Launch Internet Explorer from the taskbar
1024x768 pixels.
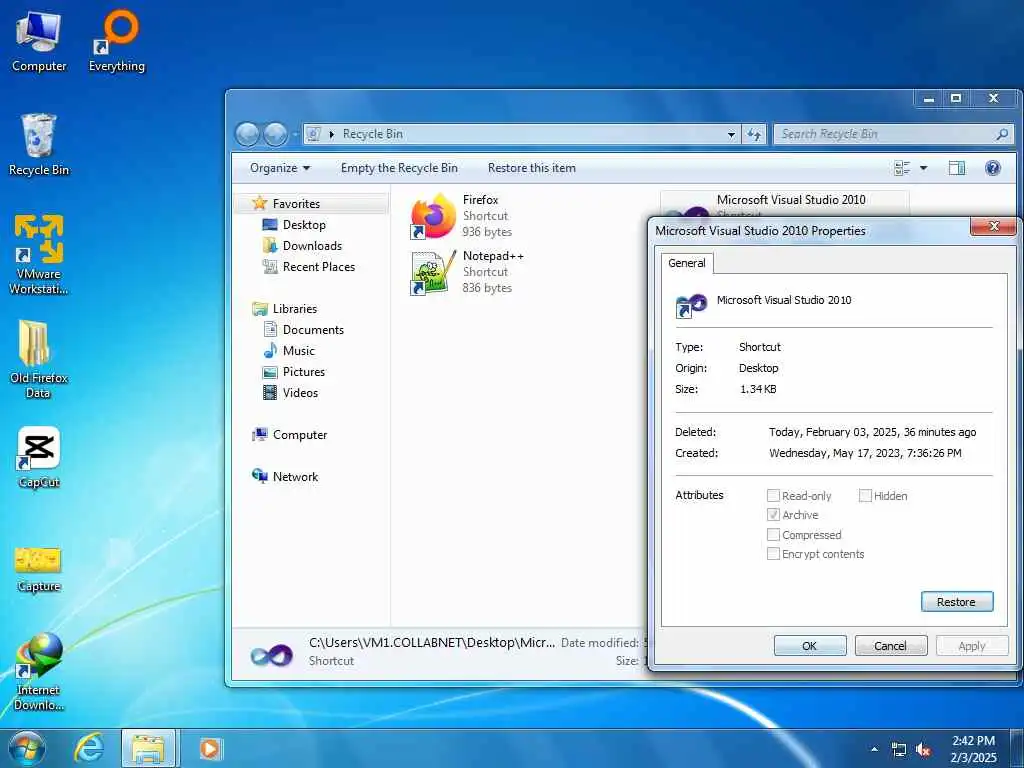[x=89, y=748]
